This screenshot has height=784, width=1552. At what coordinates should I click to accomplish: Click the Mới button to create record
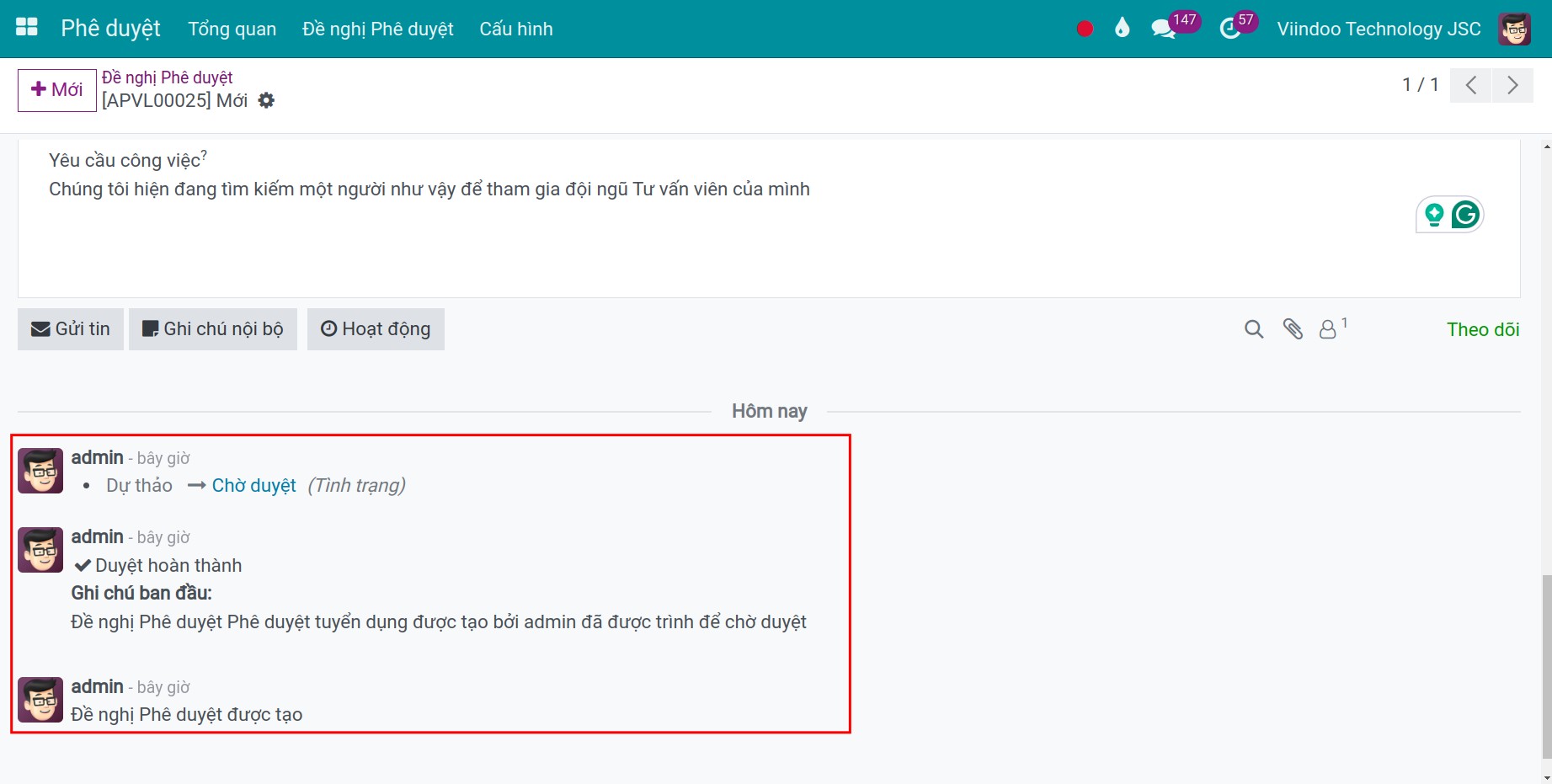click(57, 90)
